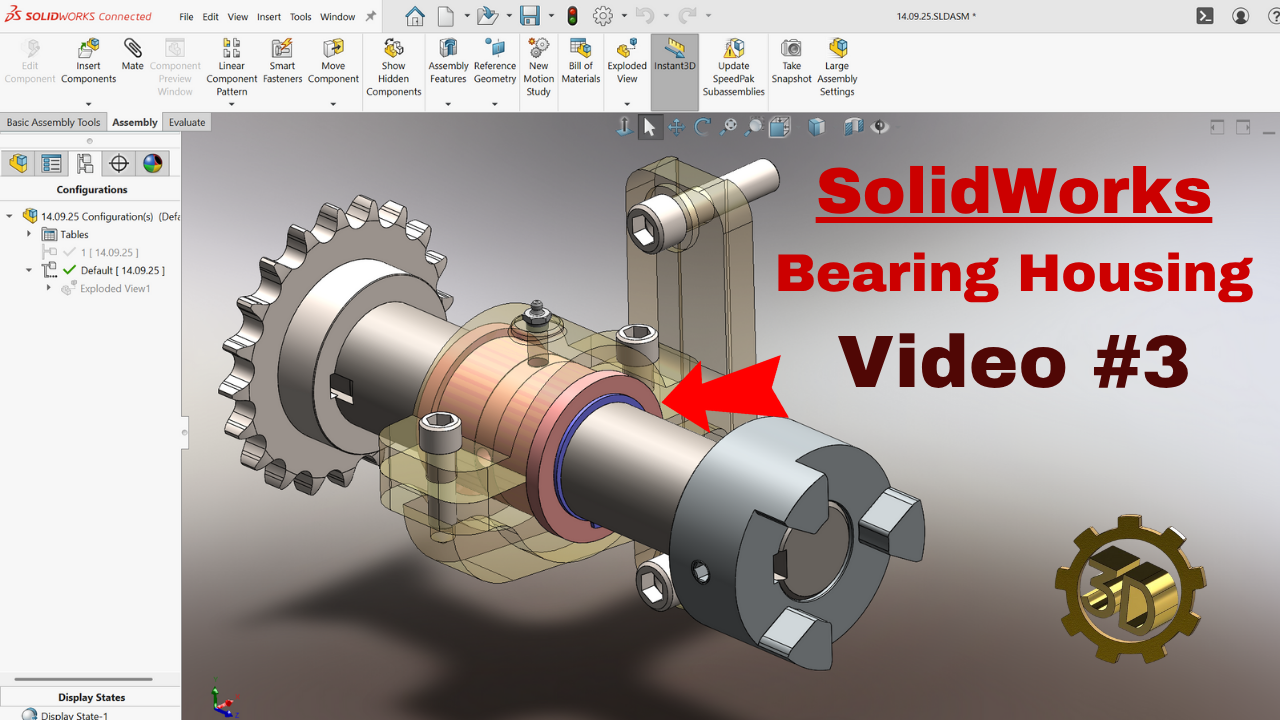Select the Rotate View tool
Viewport: 1280px width, 720px height.
702,127
